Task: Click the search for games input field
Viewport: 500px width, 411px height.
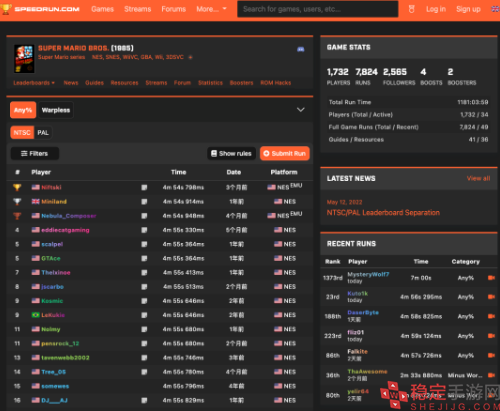Action: click(x=318, y=9)
